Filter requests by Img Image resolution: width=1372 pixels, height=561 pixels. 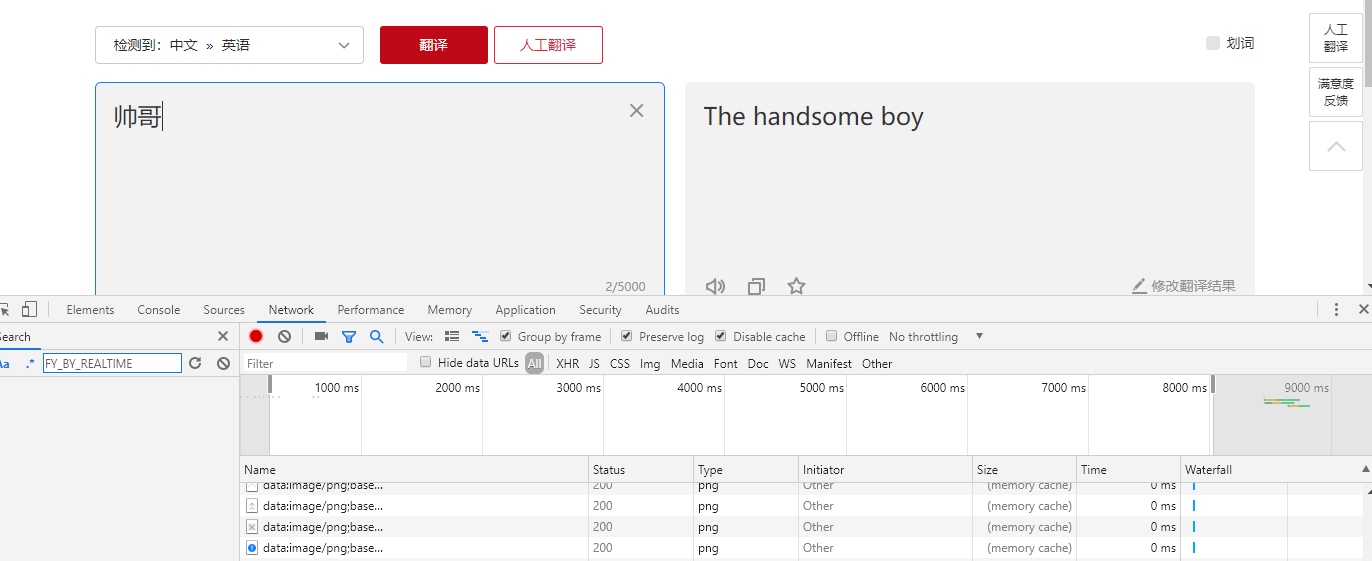point(650,364)
